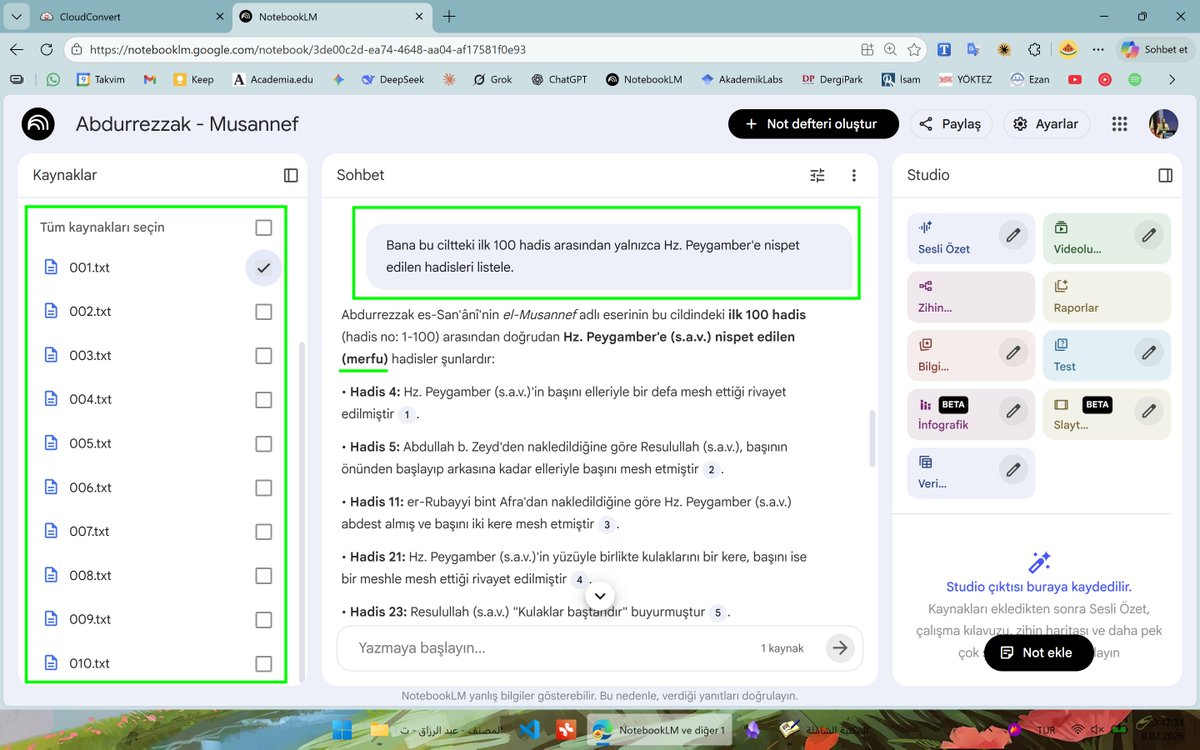Click the Paylaş share button

tap(950, 124)
